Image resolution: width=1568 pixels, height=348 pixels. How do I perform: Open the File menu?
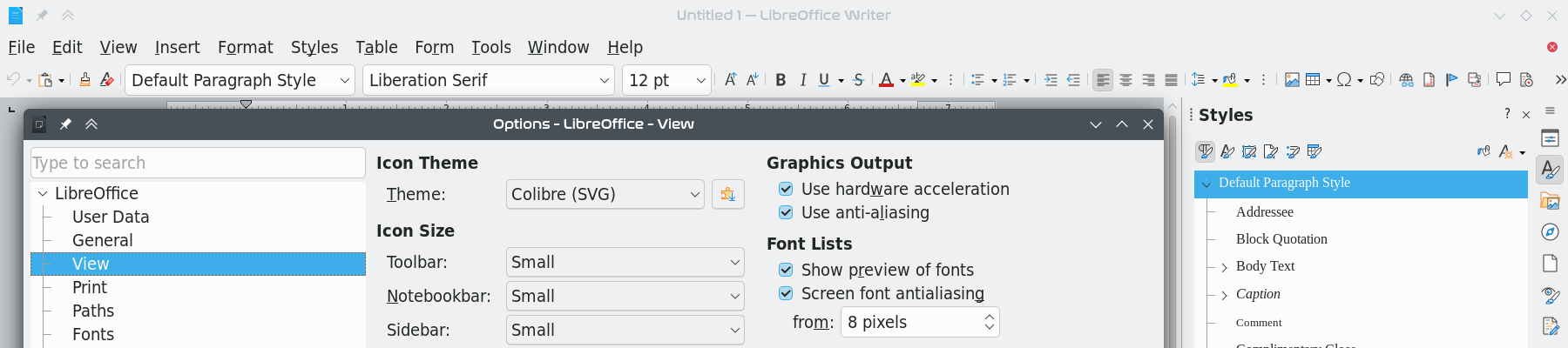(22, 47)
